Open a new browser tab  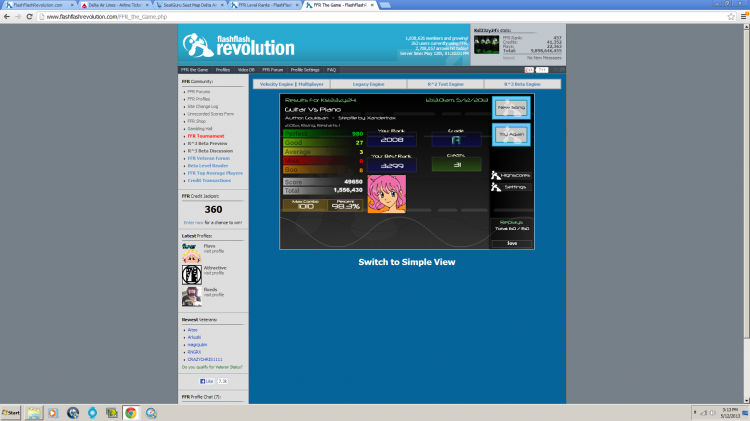[385, 5]
